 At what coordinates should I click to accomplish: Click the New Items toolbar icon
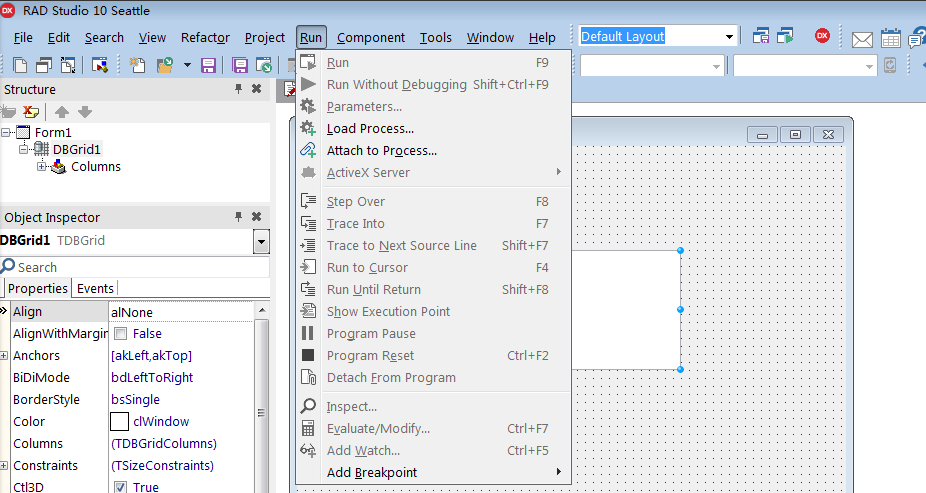pos(138,64)
